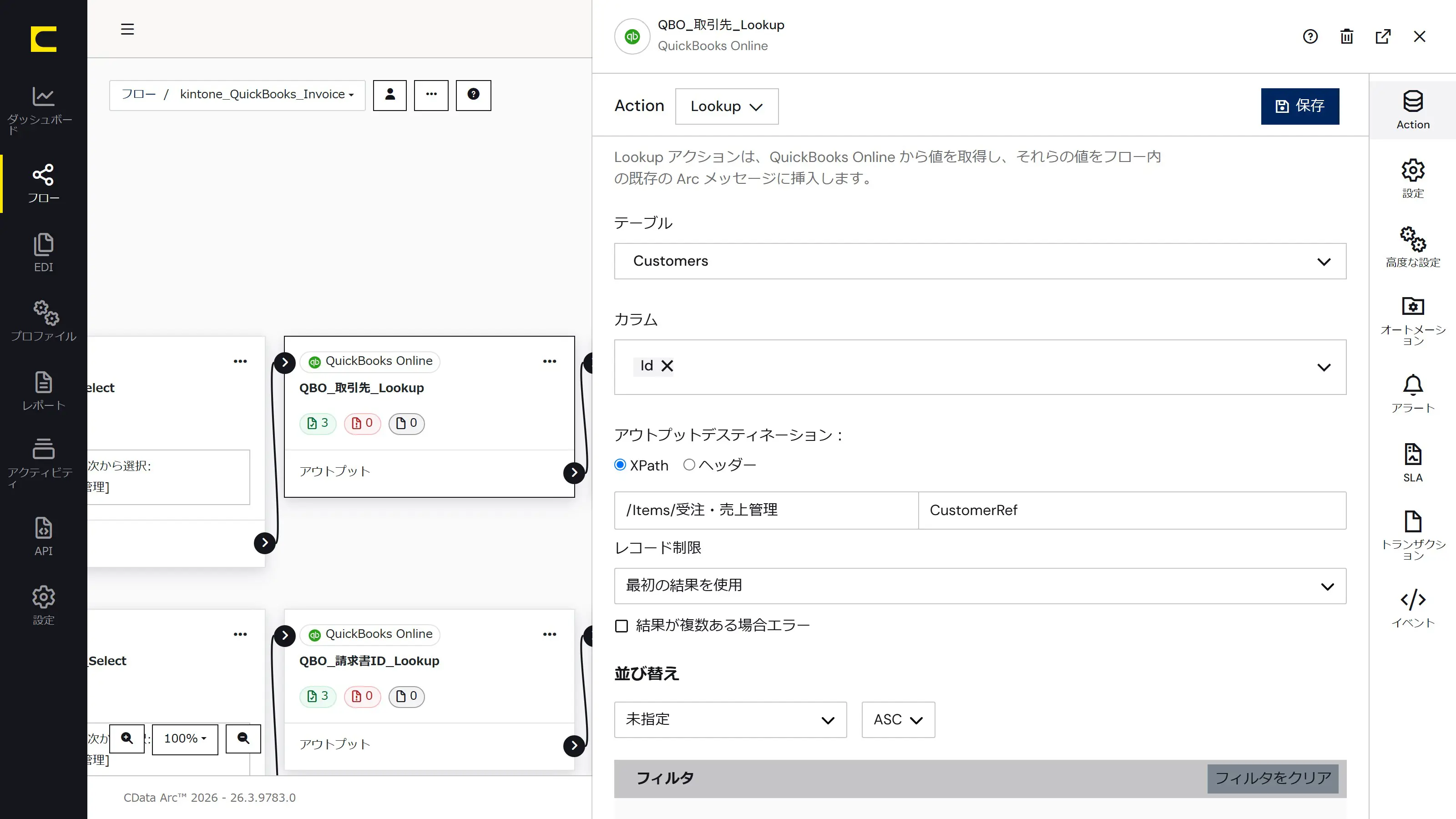The width and height of the screenshot is (1456, 819).
Task: Open the Action Lookup dropdown
Action: (x=727, y=106)
